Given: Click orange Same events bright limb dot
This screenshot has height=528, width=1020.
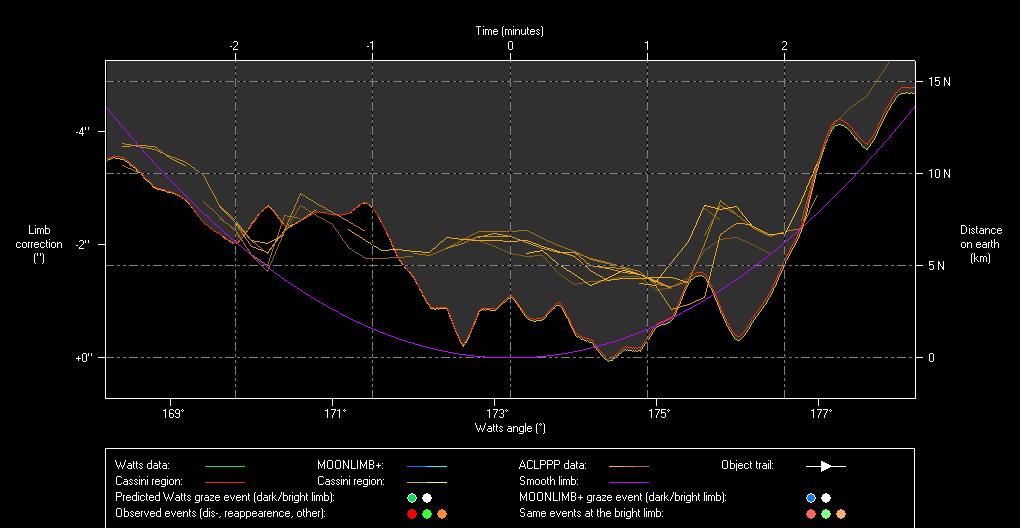Looking at the screenshot, I should (x=841, y=513).
